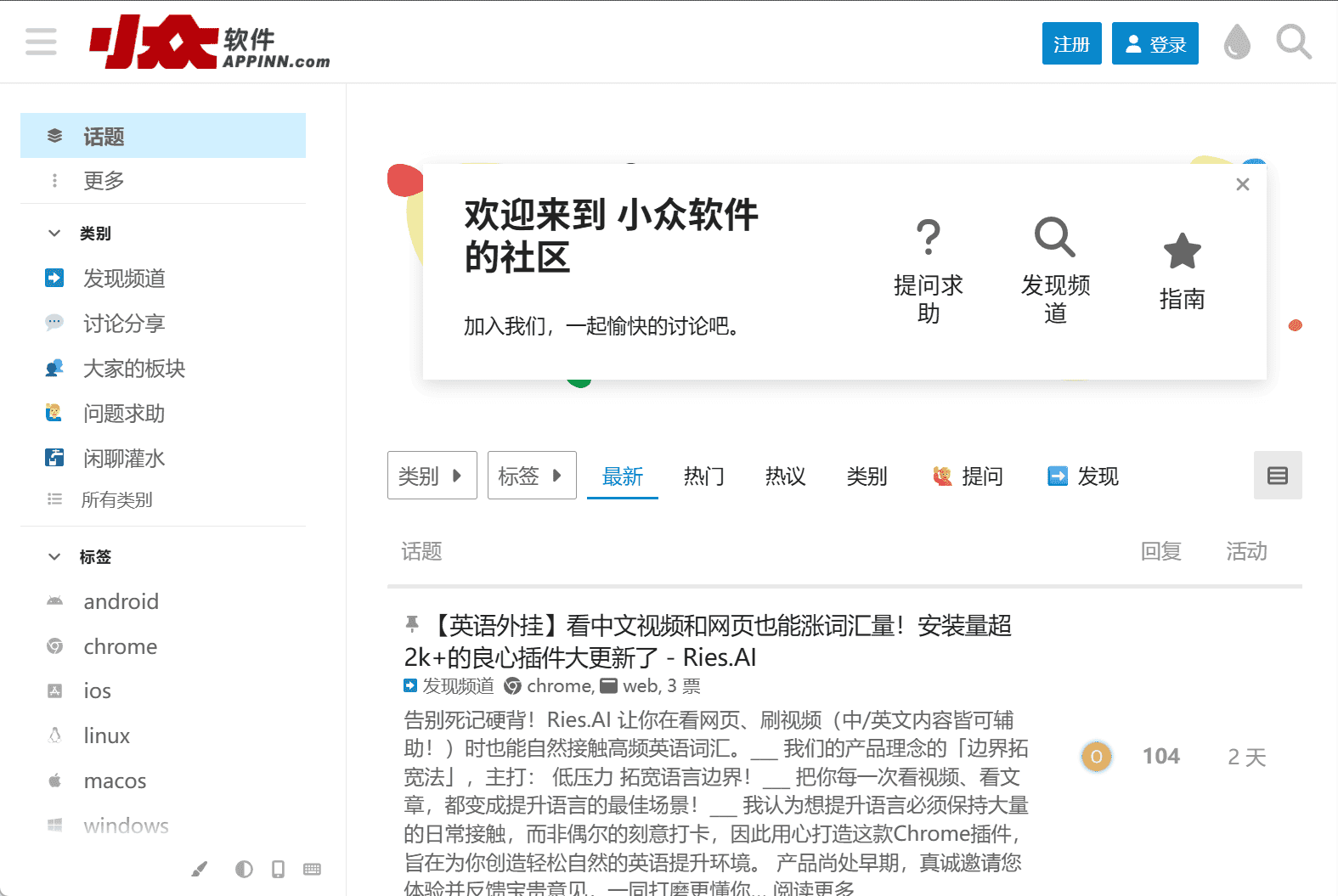Open keyboard shortcuts icon
Viewport: 1338px width, 896px height.
coord(312,869)
